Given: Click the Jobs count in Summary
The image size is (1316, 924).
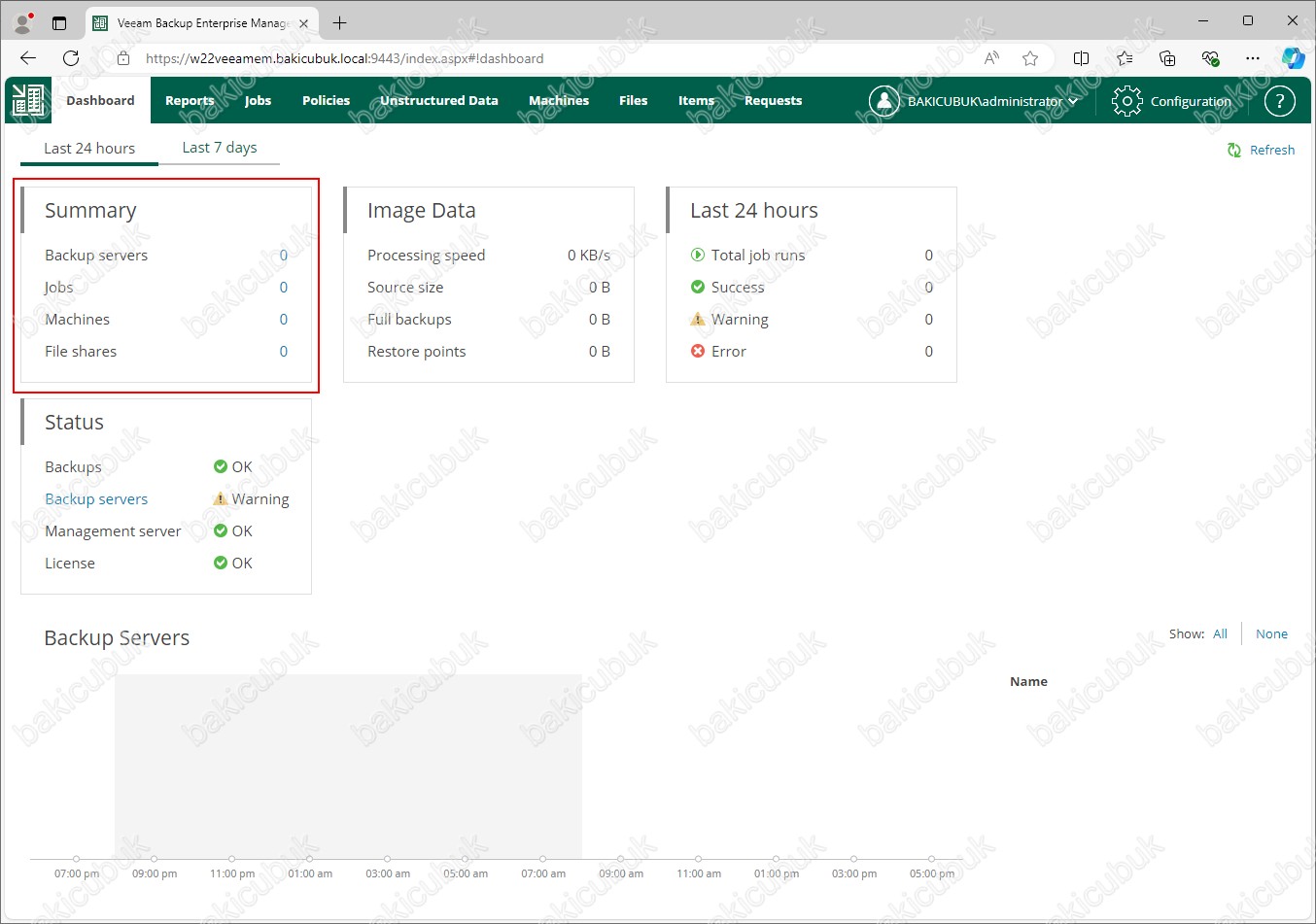Looking at the screenshot, I should (284, 287).
